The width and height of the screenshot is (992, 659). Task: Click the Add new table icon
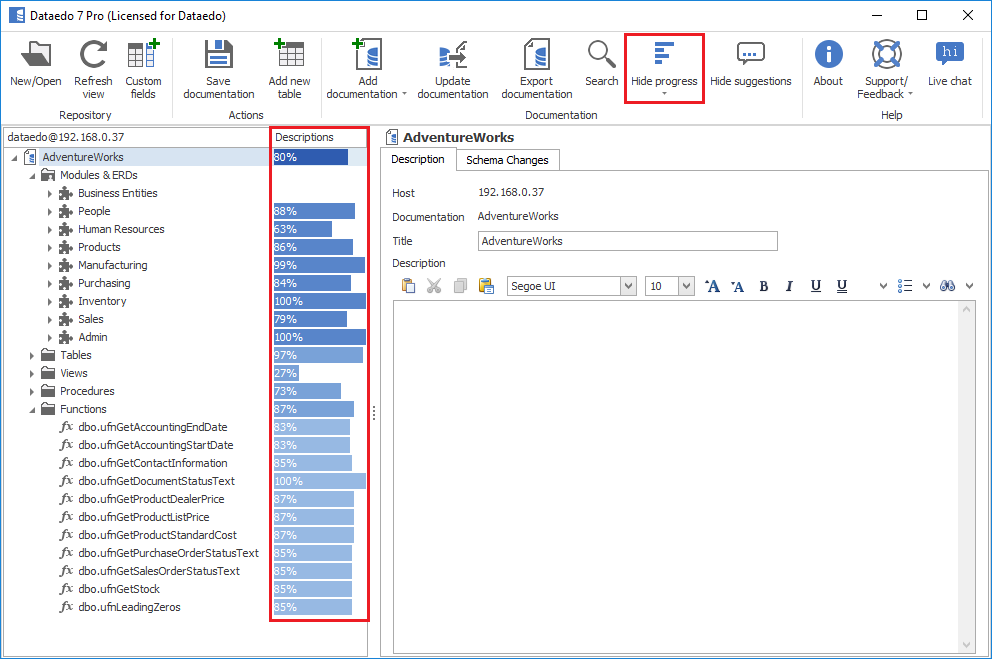tap(289, 57)
